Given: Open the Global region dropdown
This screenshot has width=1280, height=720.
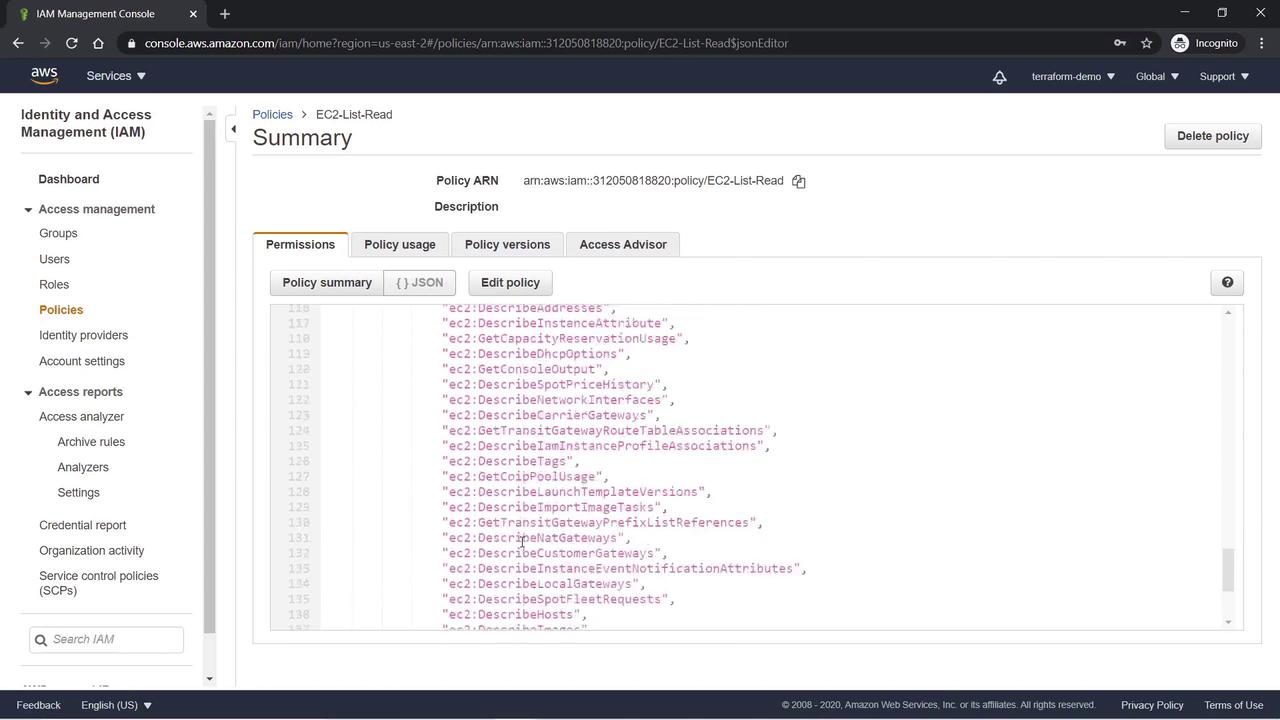Looking at the screenshot, I should (1156, 76).
